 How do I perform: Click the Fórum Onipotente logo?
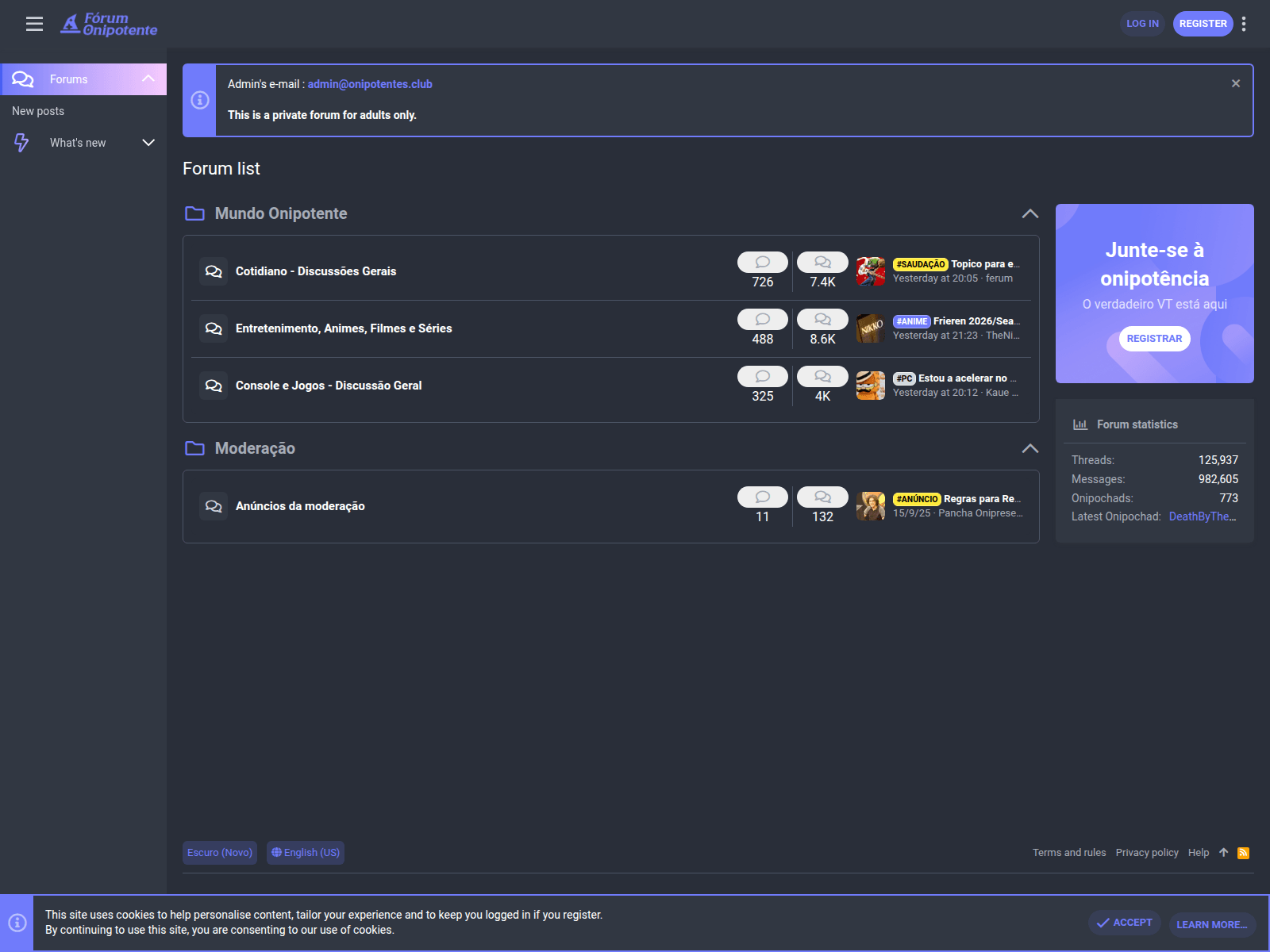pyautogui.click(x=110, y=25)
